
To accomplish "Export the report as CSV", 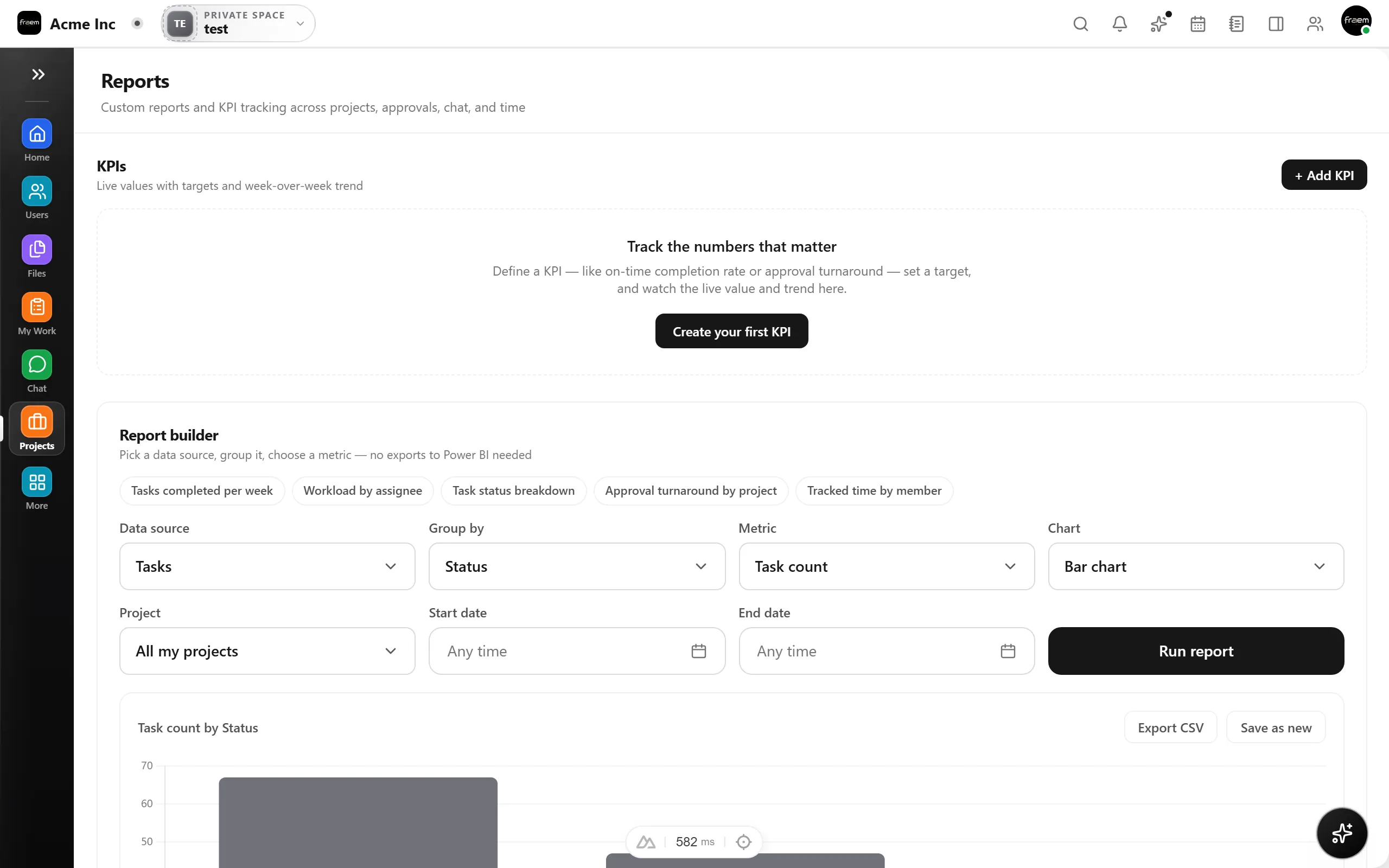I will click(x=1170, y=727).
